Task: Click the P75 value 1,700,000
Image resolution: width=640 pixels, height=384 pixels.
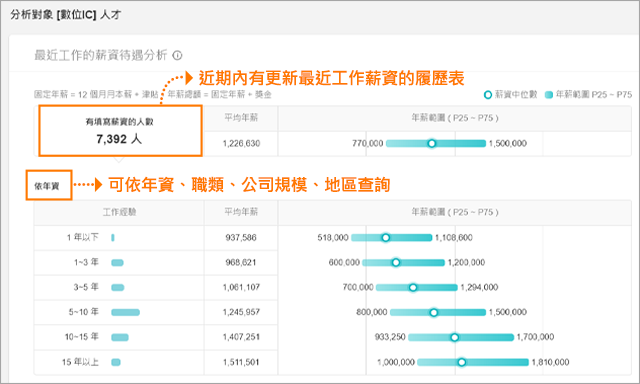Action: [x=536, y=337]
